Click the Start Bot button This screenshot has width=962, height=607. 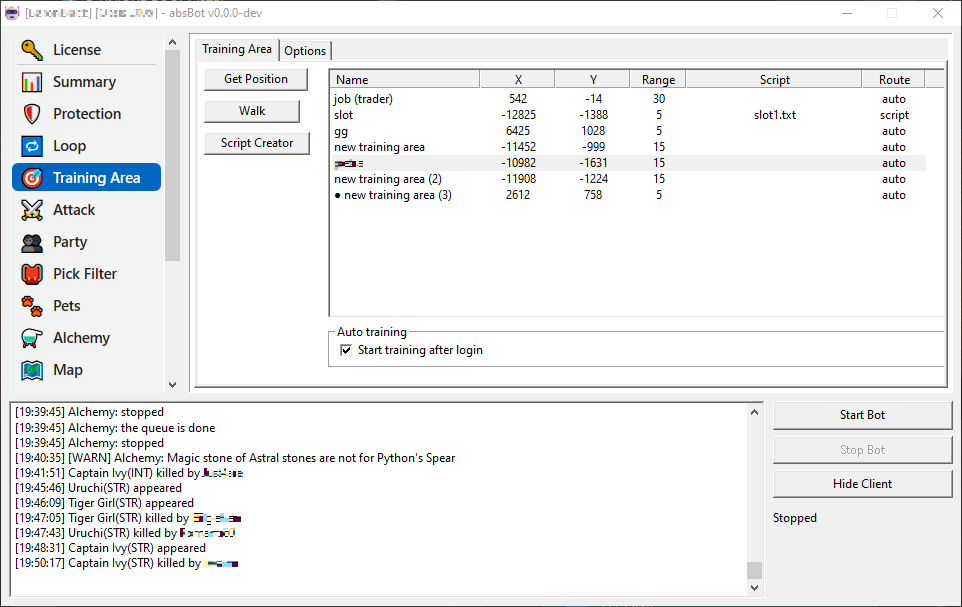862,416
